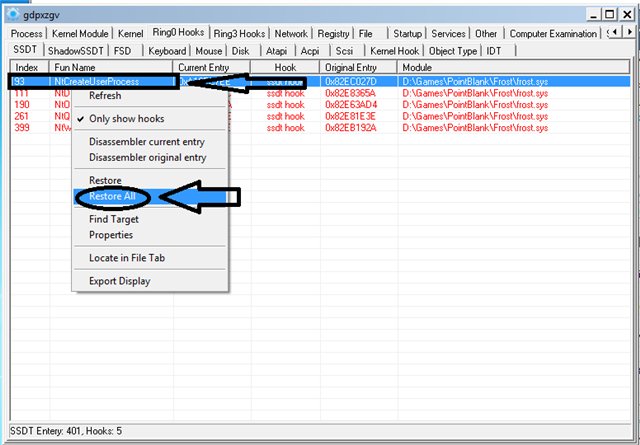Sort by Original Entry column header
Screen dimensions: 640x445
(350, 66)
